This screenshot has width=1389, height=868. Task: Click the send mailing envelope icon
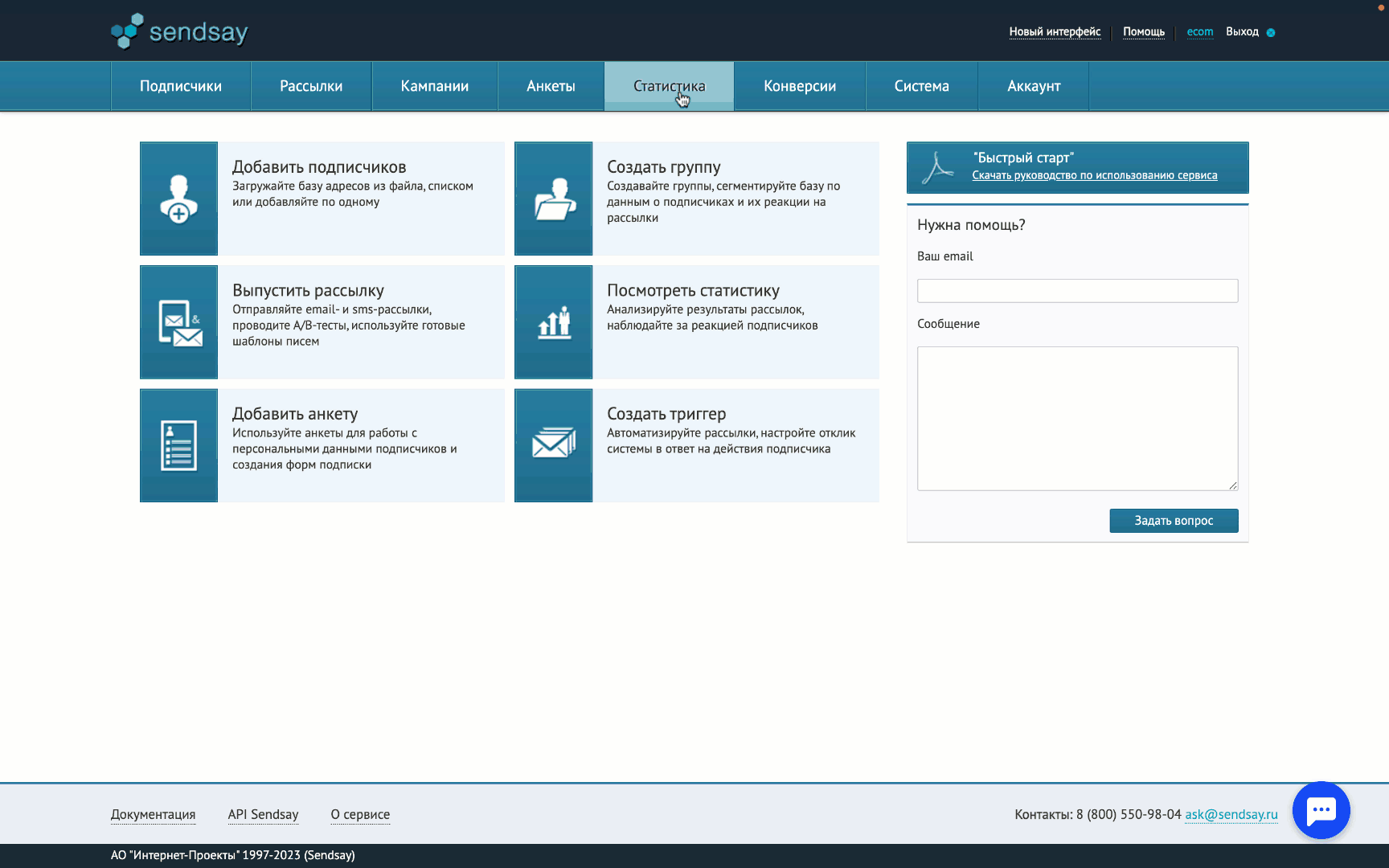pos(178,322)
